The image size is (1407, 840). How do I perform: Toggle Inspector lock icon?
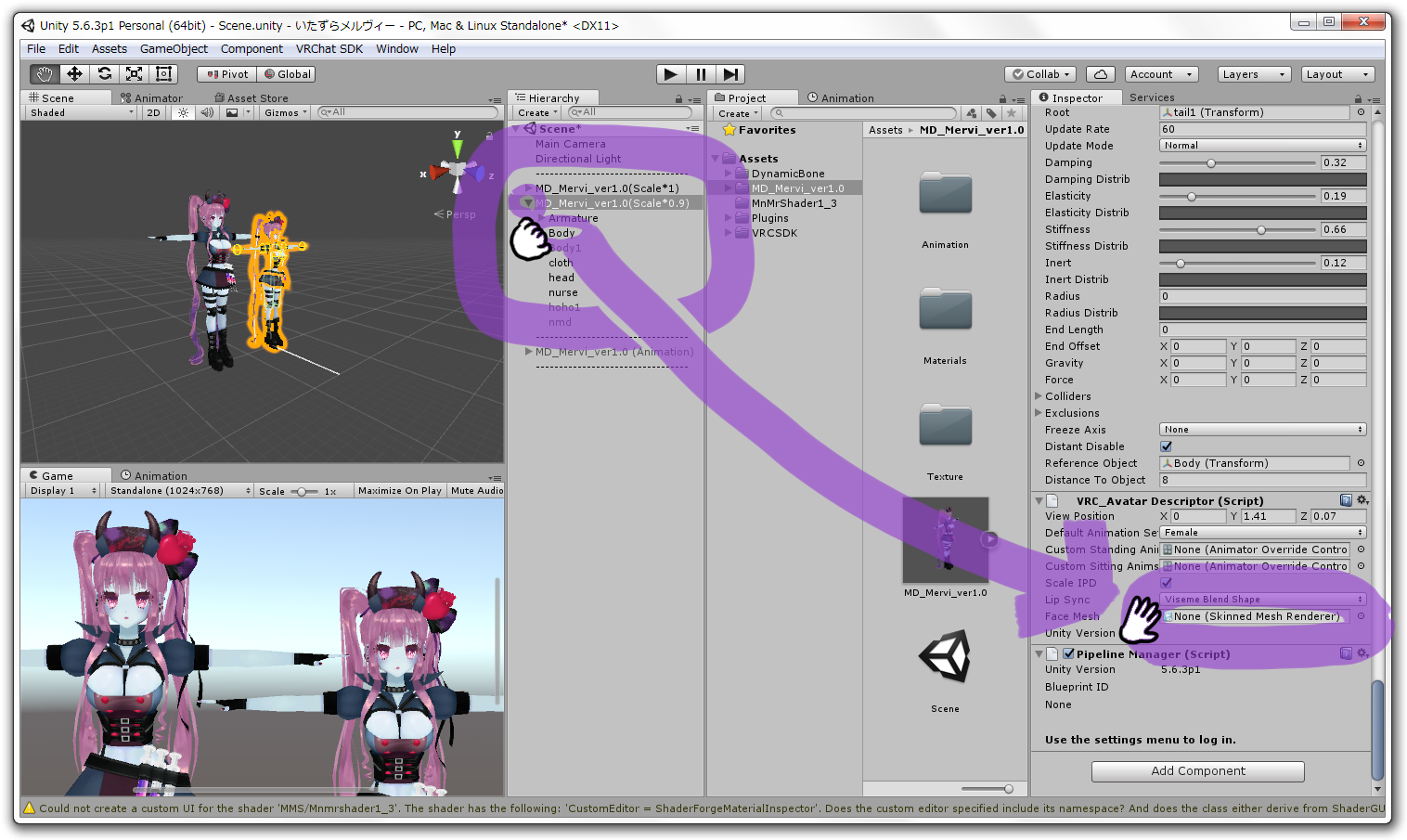(x=1358, y=98)
